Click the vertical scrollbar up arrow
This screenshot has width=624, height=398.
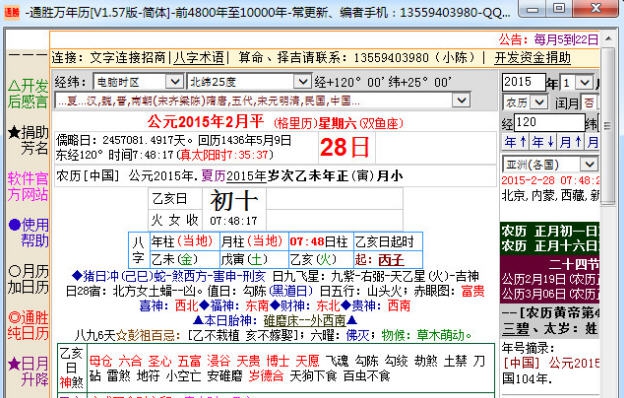(608, 39)
